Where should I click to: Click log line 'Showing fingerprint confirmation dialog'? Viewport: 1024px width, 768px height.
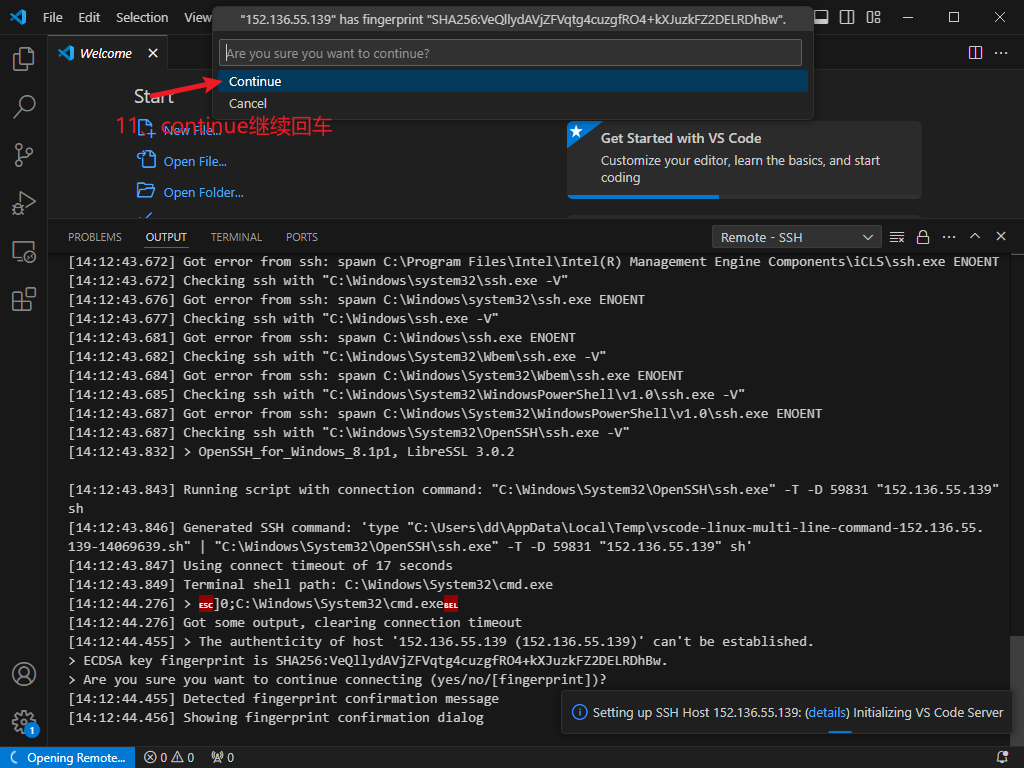pos(276,718)
